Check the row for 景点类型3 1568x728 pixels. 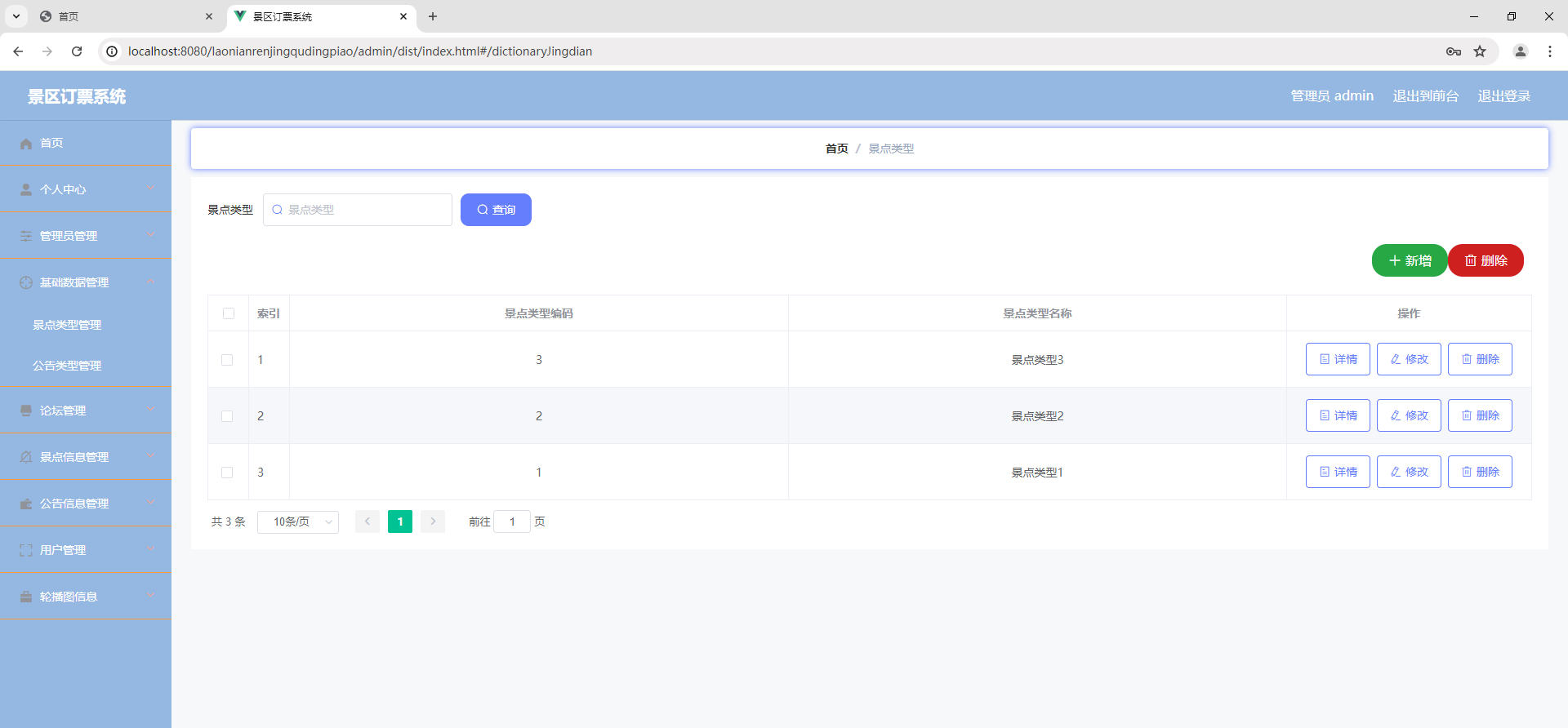tap(227, 360)
